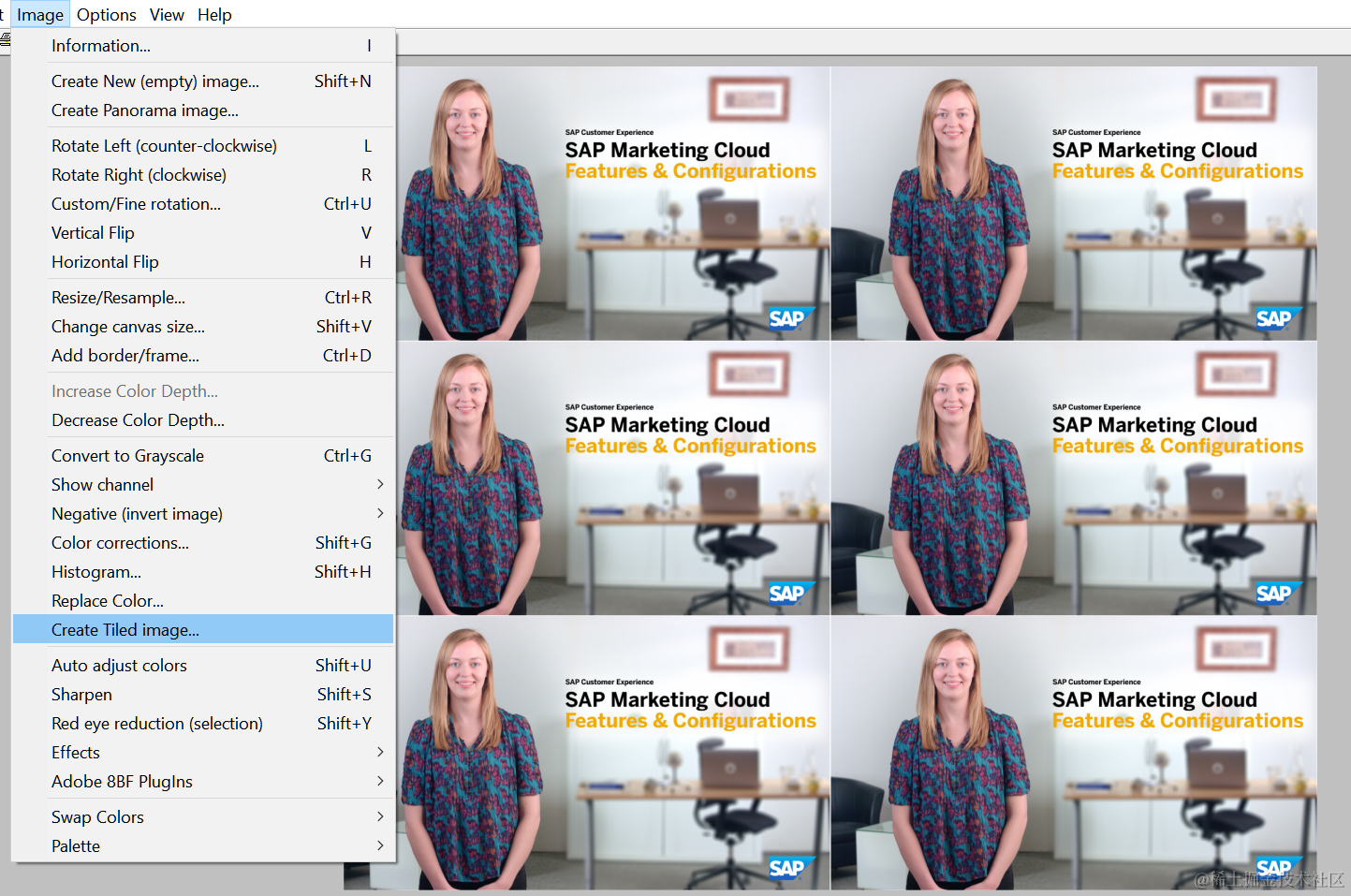Choose Create Panorama image...
Image resolution: width=1351 pixels, height=896 pixels.
coord(203,110)
